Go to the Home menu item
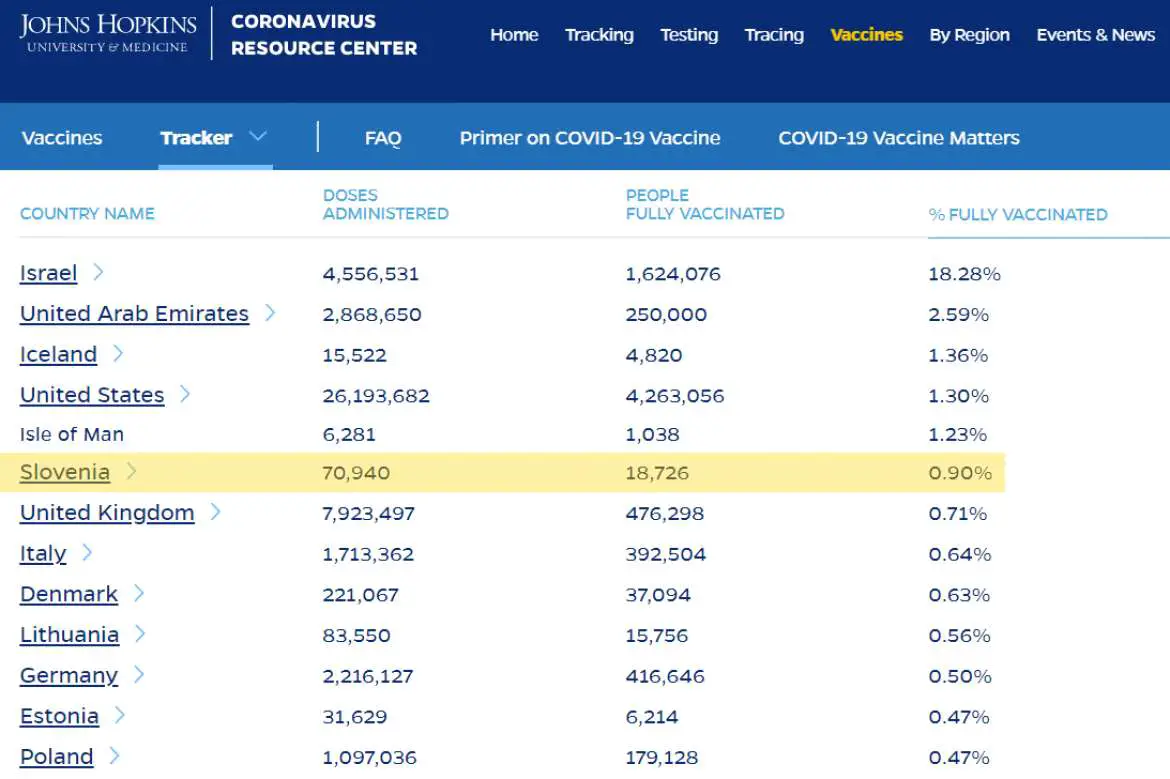 pos(514,34)
